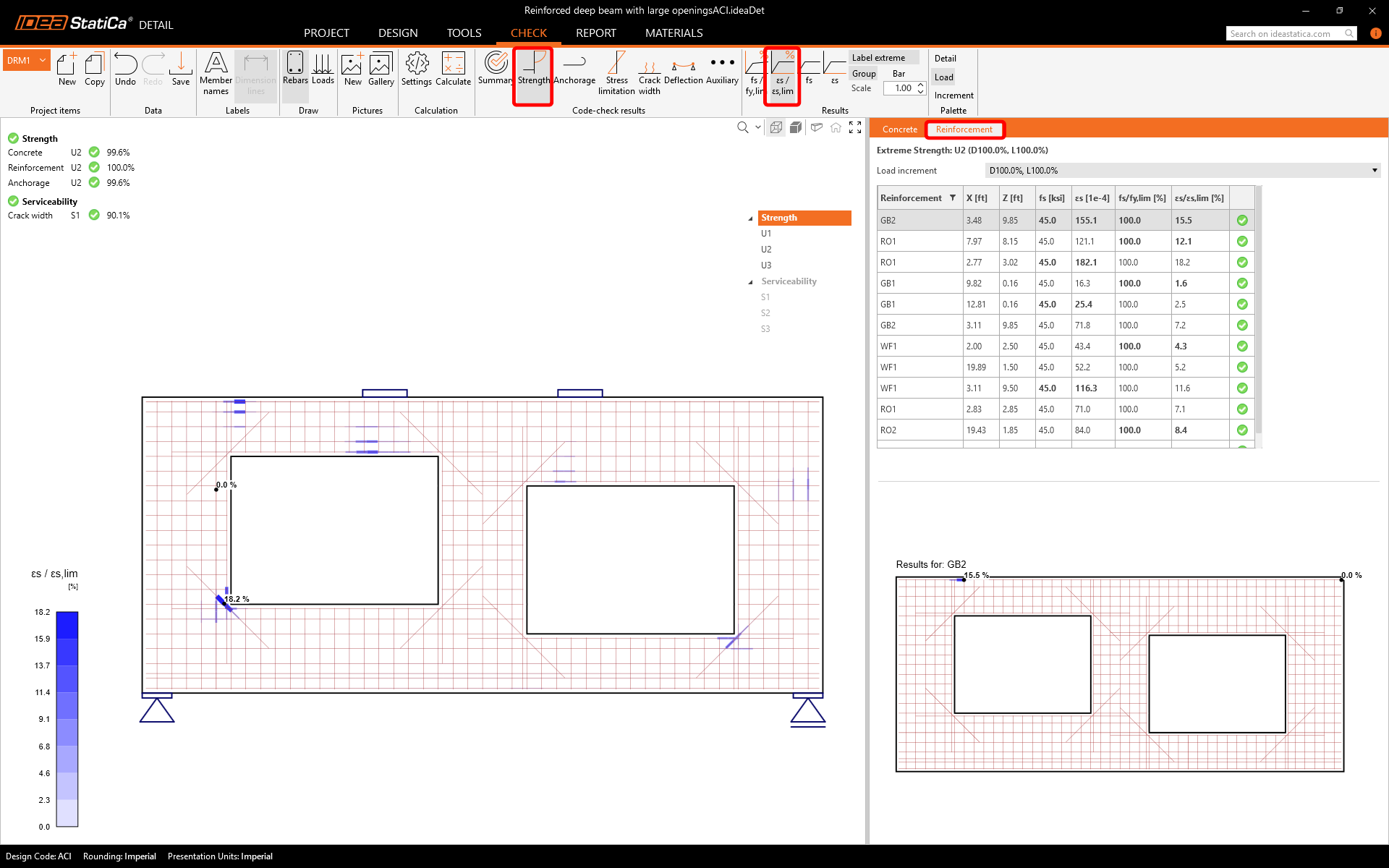1389x868 pixels.
Task: Open the REPORT ribbon tab
Action: point(595,33)
